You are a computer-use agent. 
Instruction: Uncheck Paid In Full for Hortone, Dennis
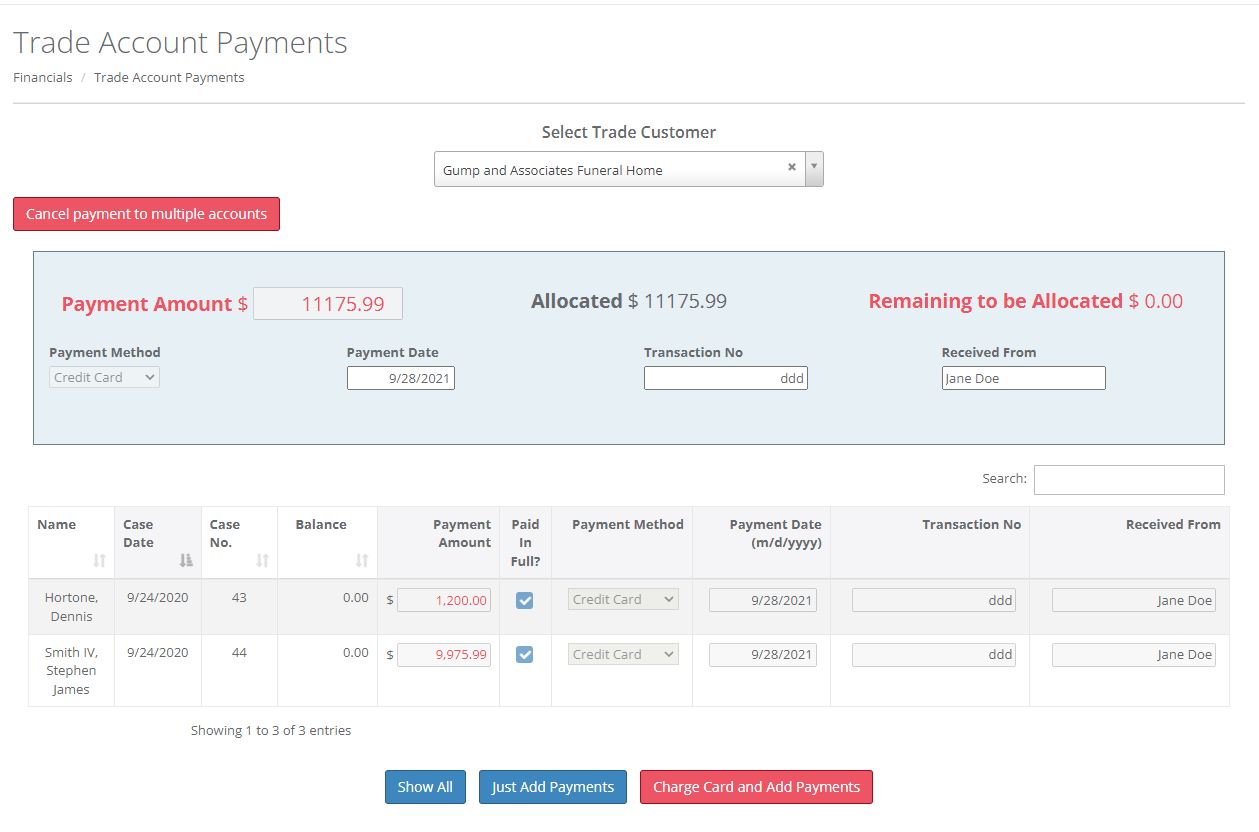(x=524, y=600)
